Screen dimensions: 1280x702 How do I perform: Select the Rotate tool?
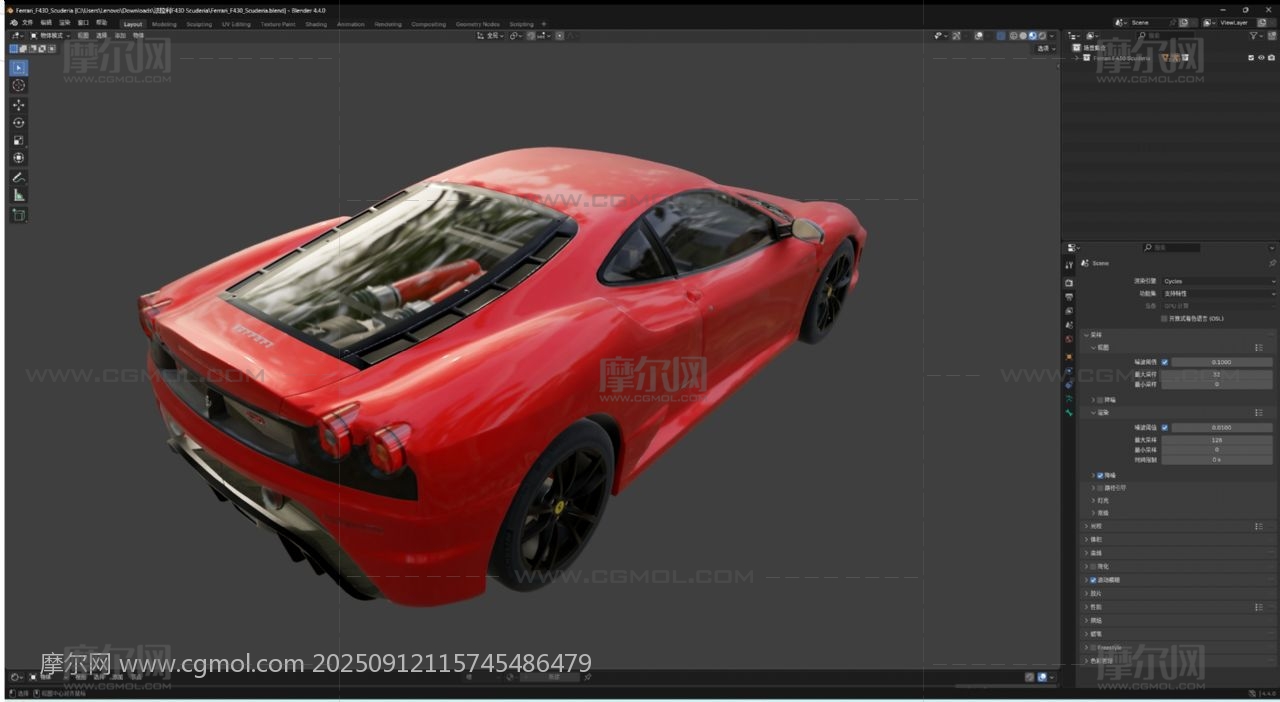(19, 123)
